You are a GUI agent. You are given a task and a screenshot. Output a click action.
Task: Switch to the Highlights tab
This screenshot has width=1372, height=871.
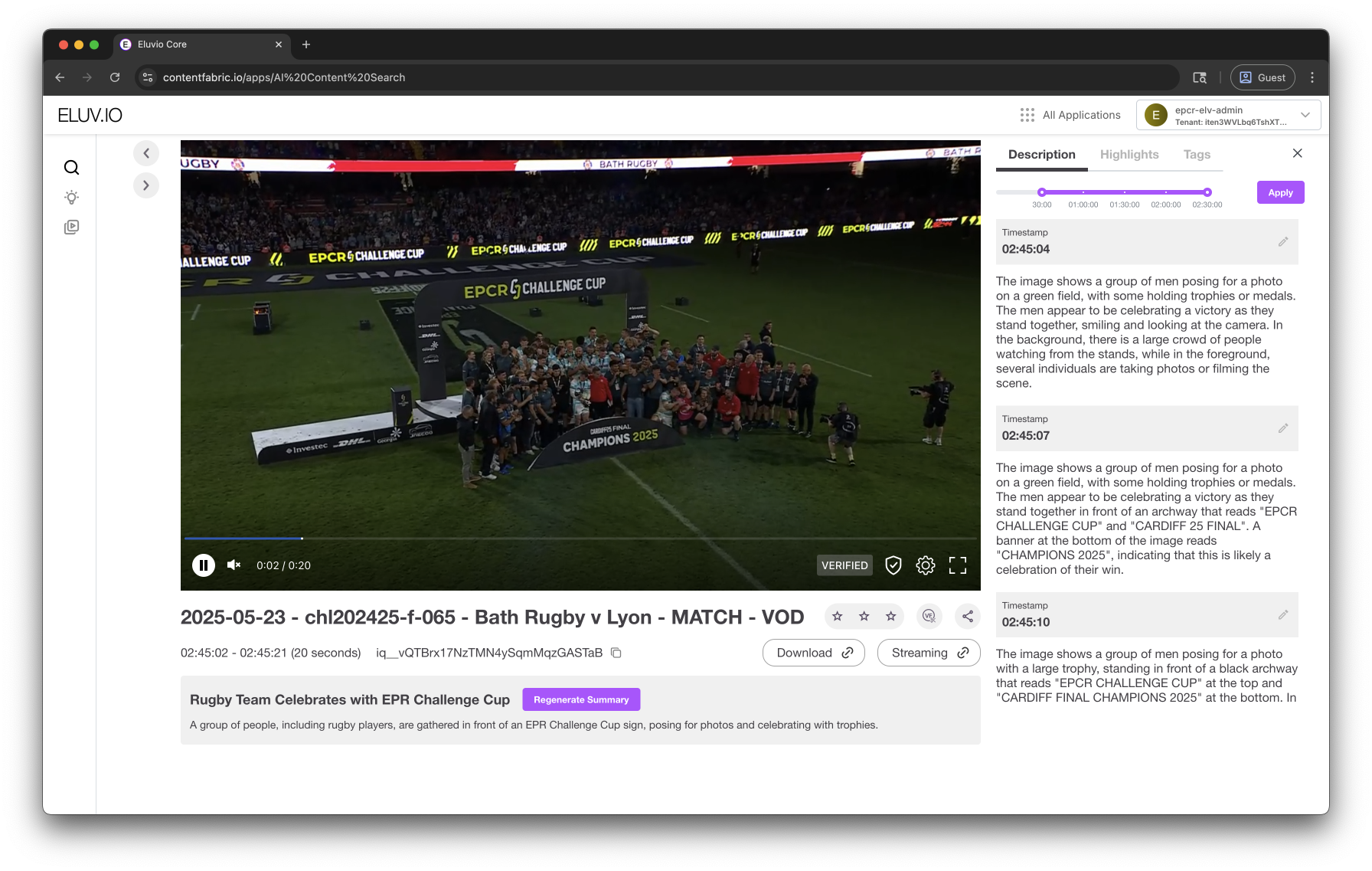tap(1129, 155)
